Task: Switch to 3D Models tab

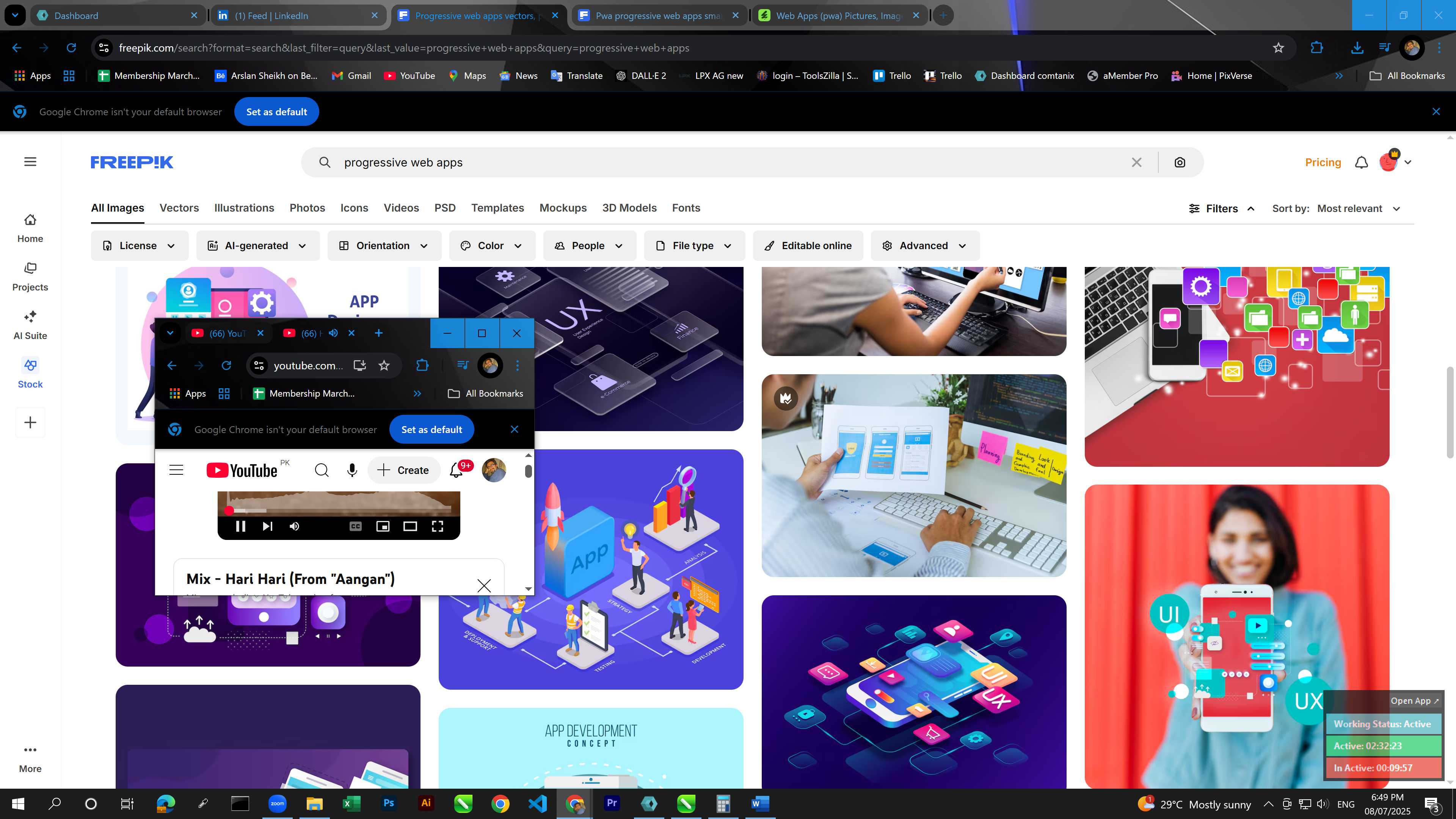Action: [x=629, y=208]
